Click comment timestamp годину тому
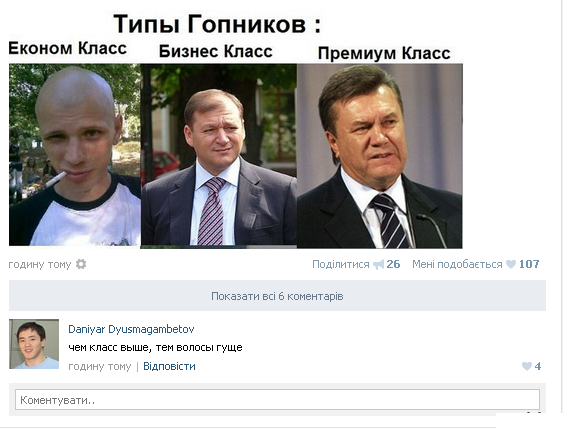The image size is (569, 429). point(100,367)
